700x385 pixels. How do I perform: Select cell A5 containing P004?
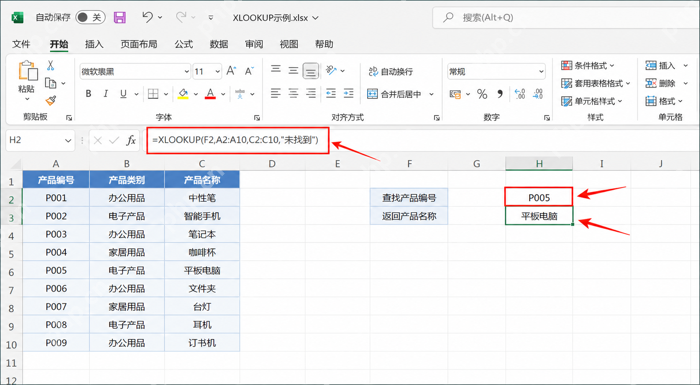[56, 252]
